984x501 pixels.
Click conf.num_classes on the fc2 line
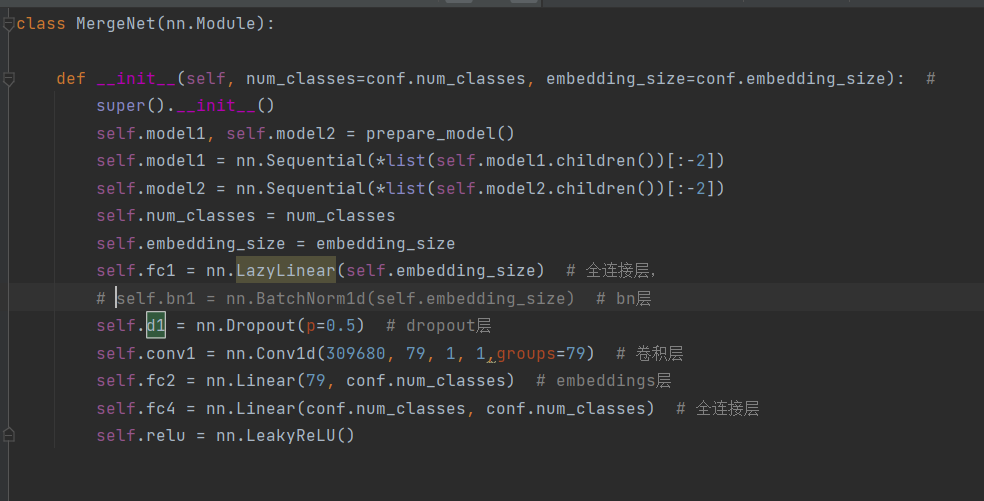pos(425,380)
